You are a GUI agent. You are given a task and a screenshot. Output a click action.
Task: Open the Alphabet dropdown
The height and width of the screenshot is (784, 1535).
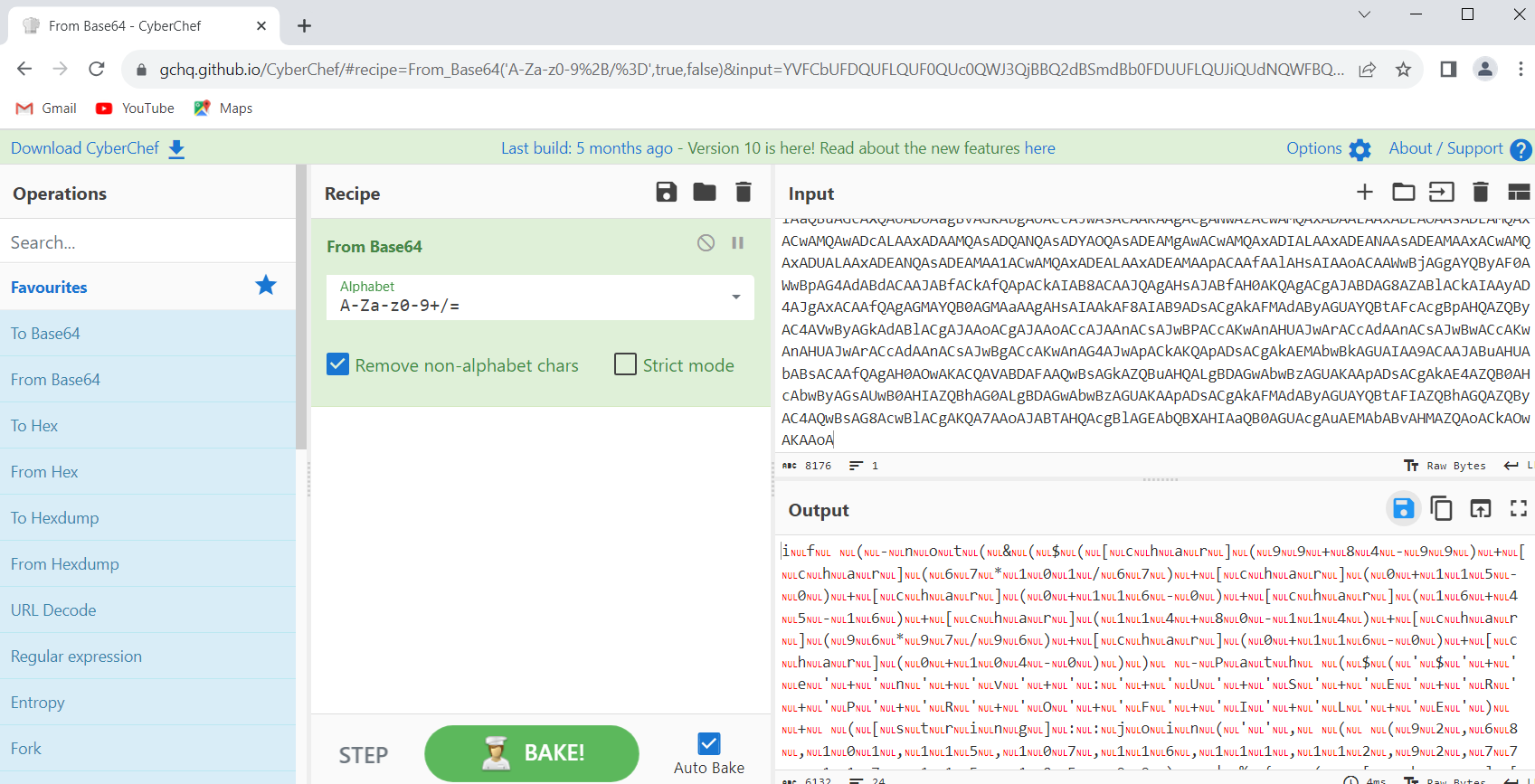click(x=540, y=298)
